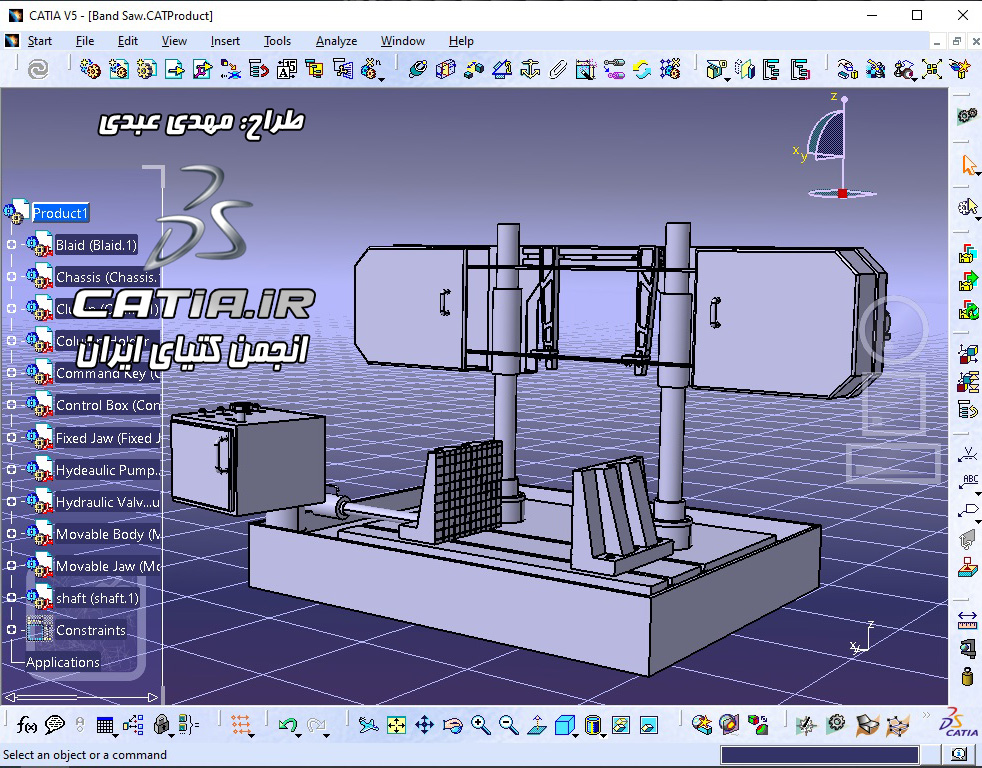982x768 pixels.
Task: Open the Help menu
Action: [461, 41]
